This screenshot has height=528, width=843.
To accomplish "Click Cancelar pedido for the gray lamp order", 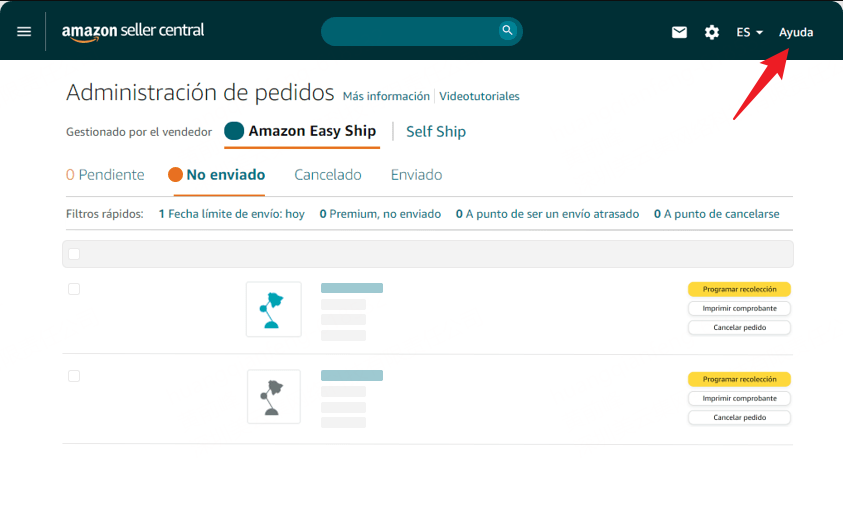I will pyautogui.click(x=739, y=417).
